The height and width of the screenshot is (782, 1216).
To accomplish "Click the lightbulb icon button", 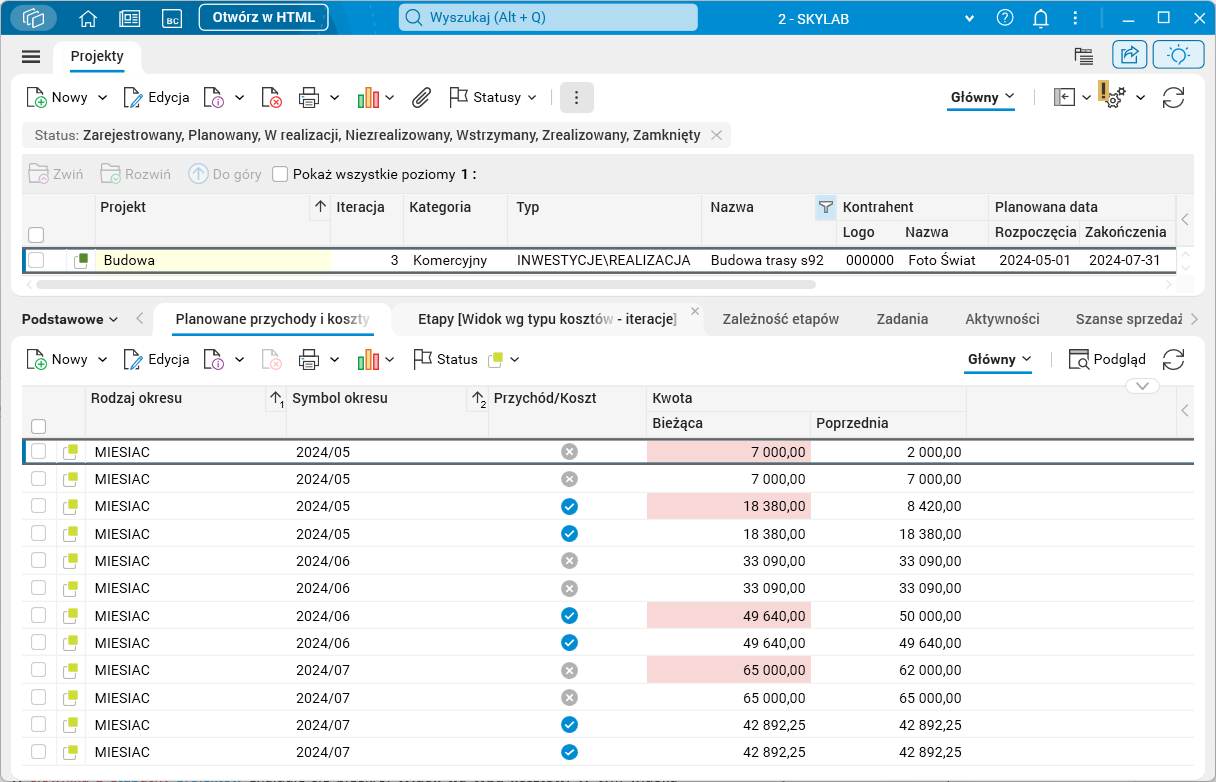I will pos(1177,55).
